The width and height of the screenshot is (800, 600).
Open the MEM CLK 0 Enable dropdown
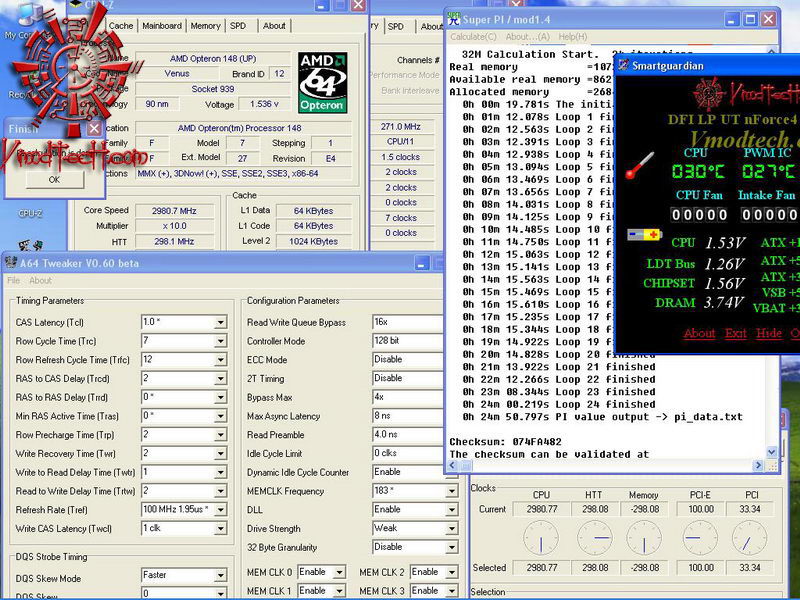(340, 572)
